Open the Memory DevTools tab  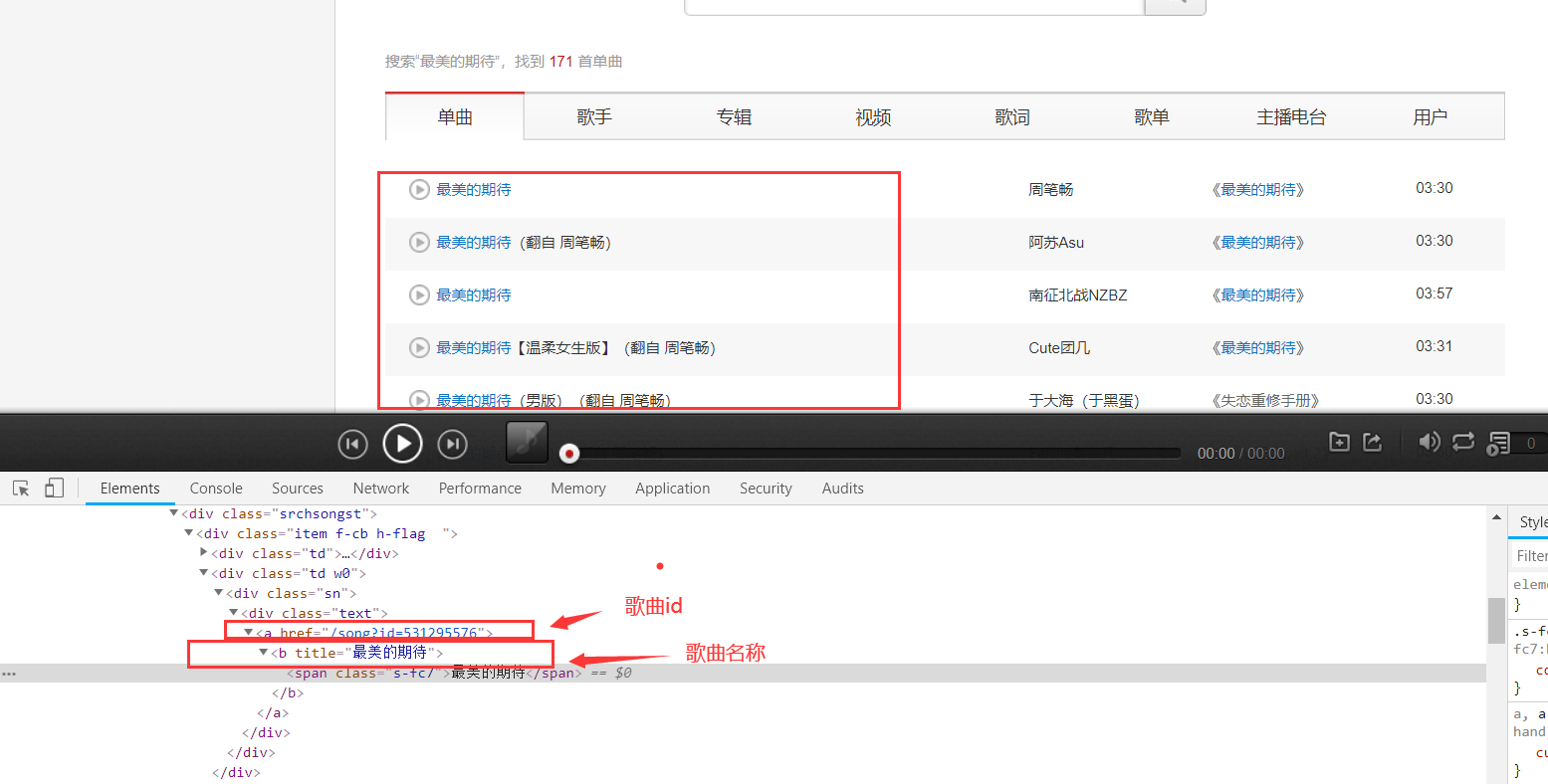click(578, 488)
